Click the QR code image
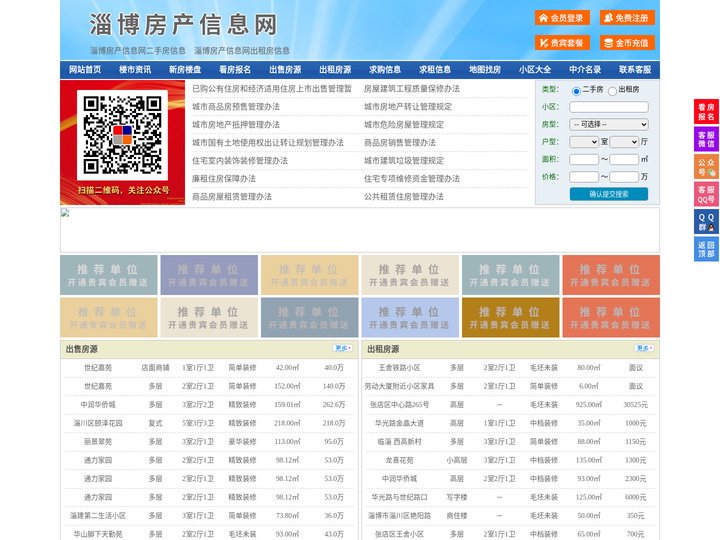This screenshot has height=540, width=720. coord(122,135)
